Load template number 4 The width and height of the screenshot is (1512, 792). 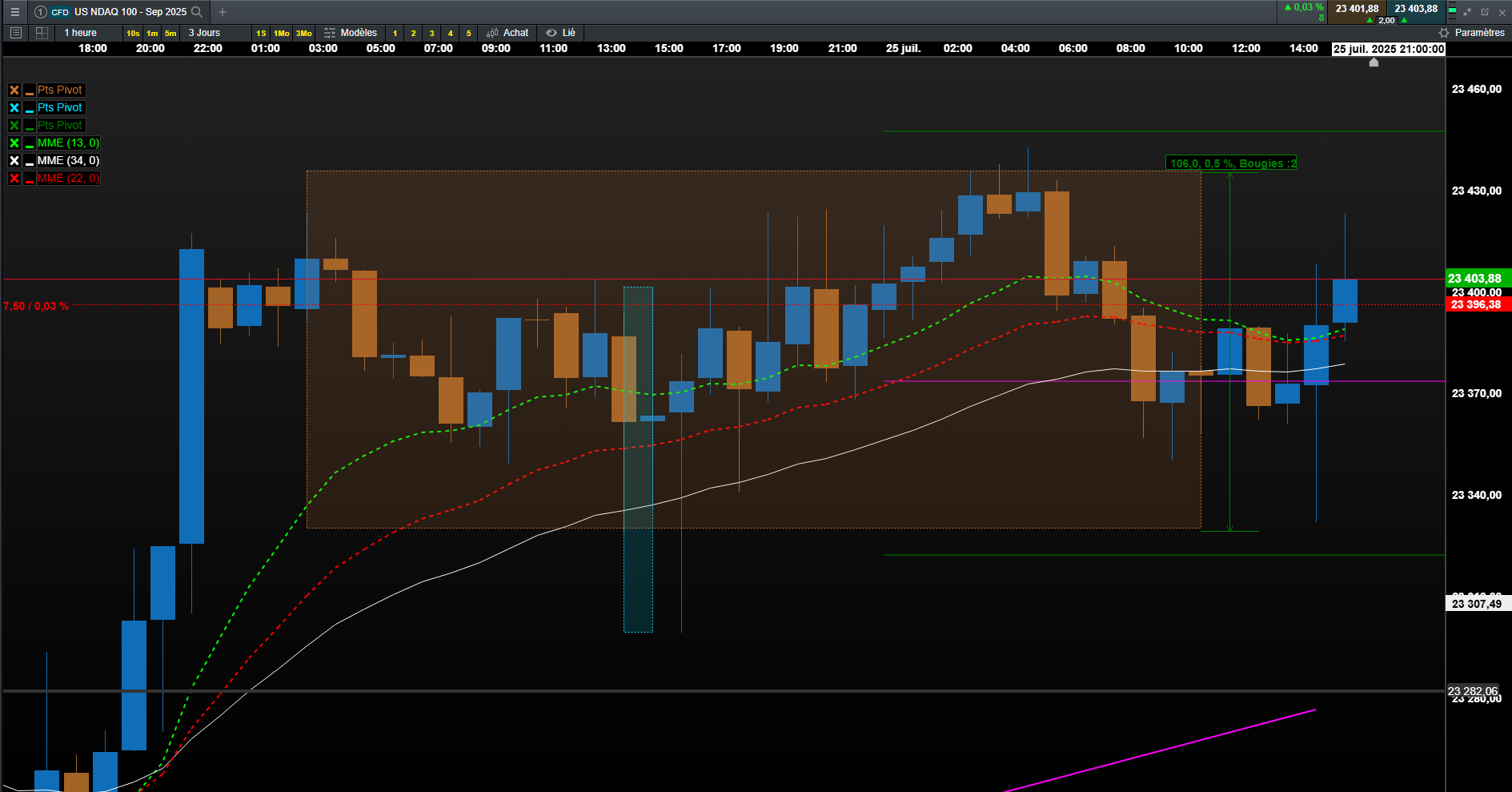tap(450, 33)
